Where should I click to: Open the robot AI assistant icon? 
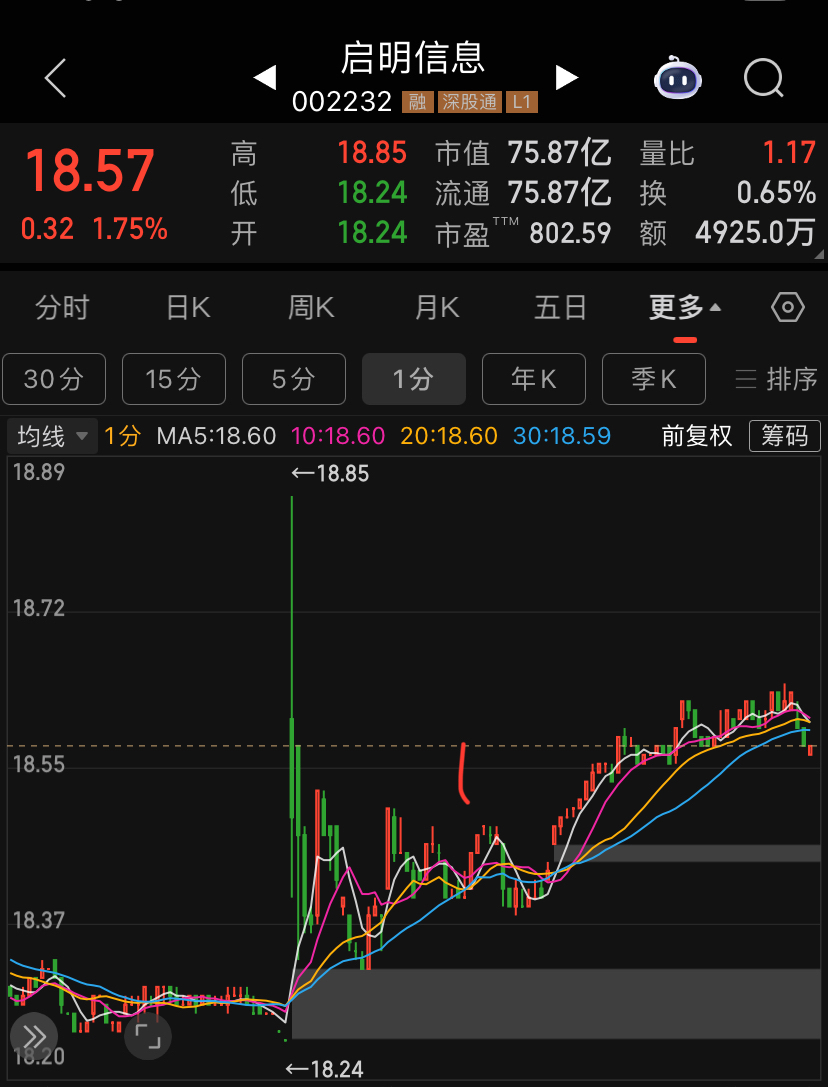(678, 78)
